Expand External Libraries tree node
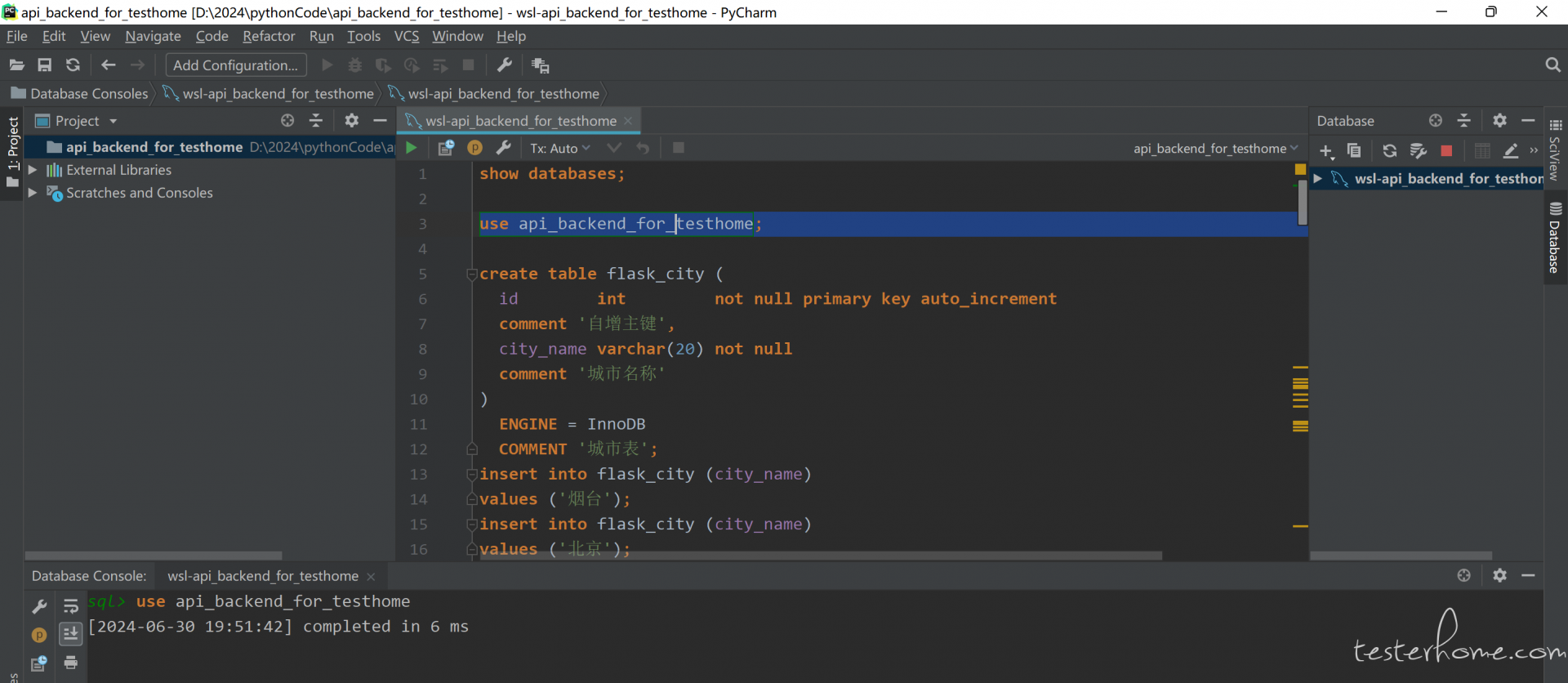The width and height of the screenshot is (1568, 683). pyautogui.click(x=33, y=170)
